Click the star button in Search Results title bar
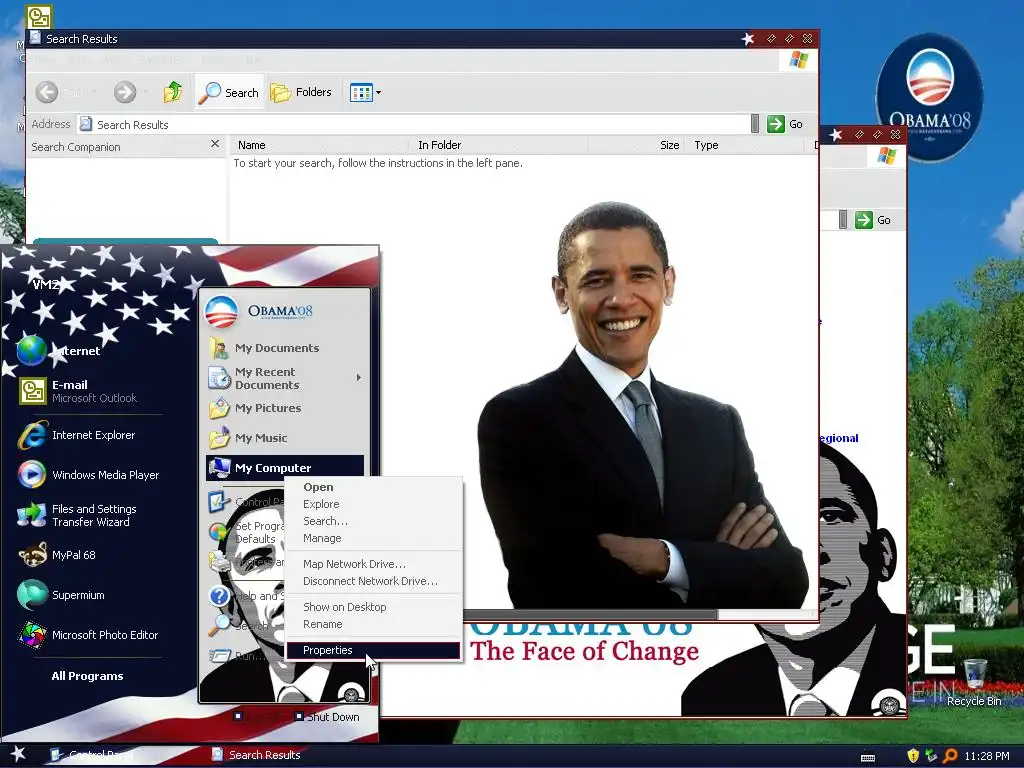 (748, 39)
